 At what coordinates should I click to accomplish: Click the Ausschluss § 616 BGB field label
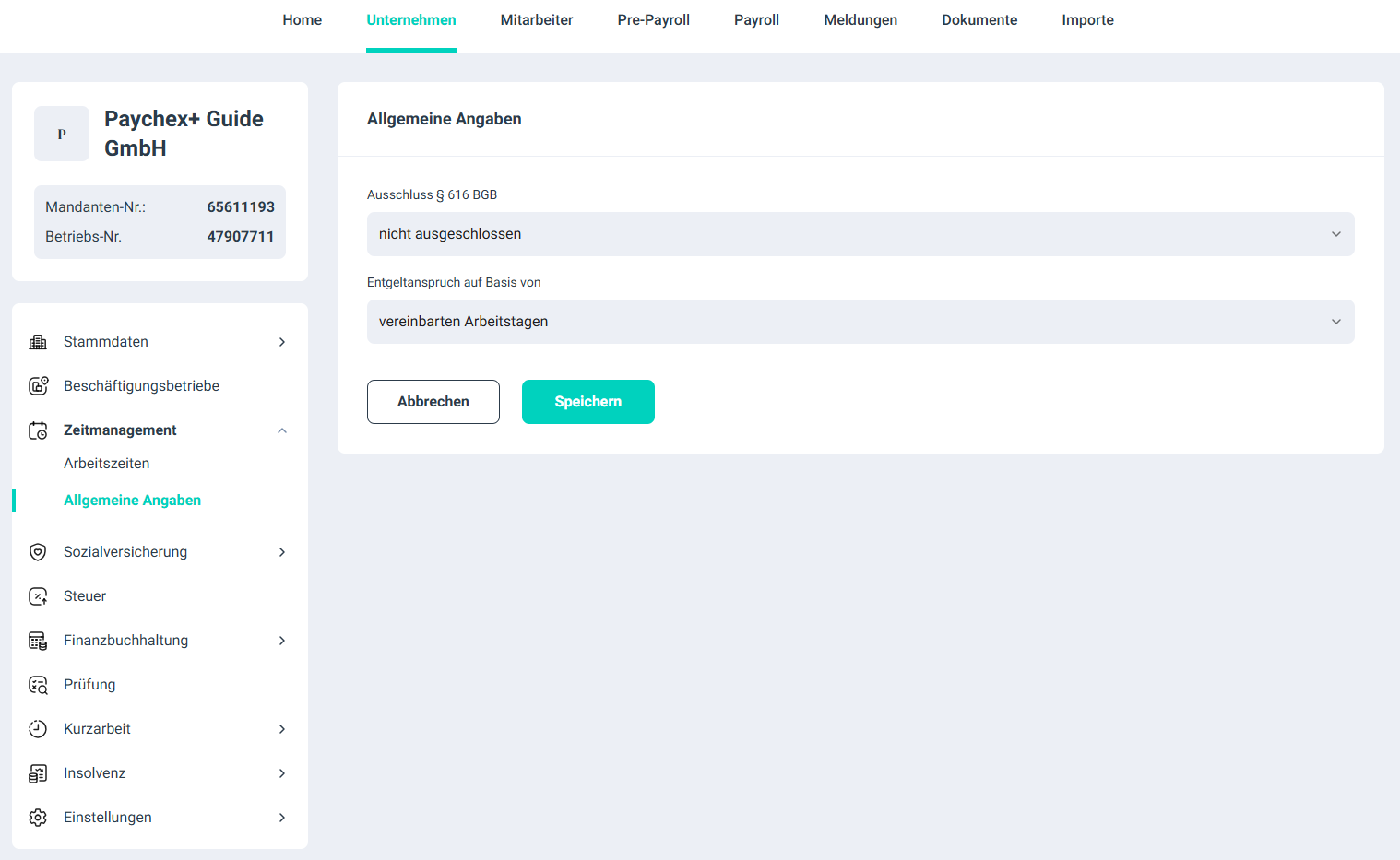[432, 194]
